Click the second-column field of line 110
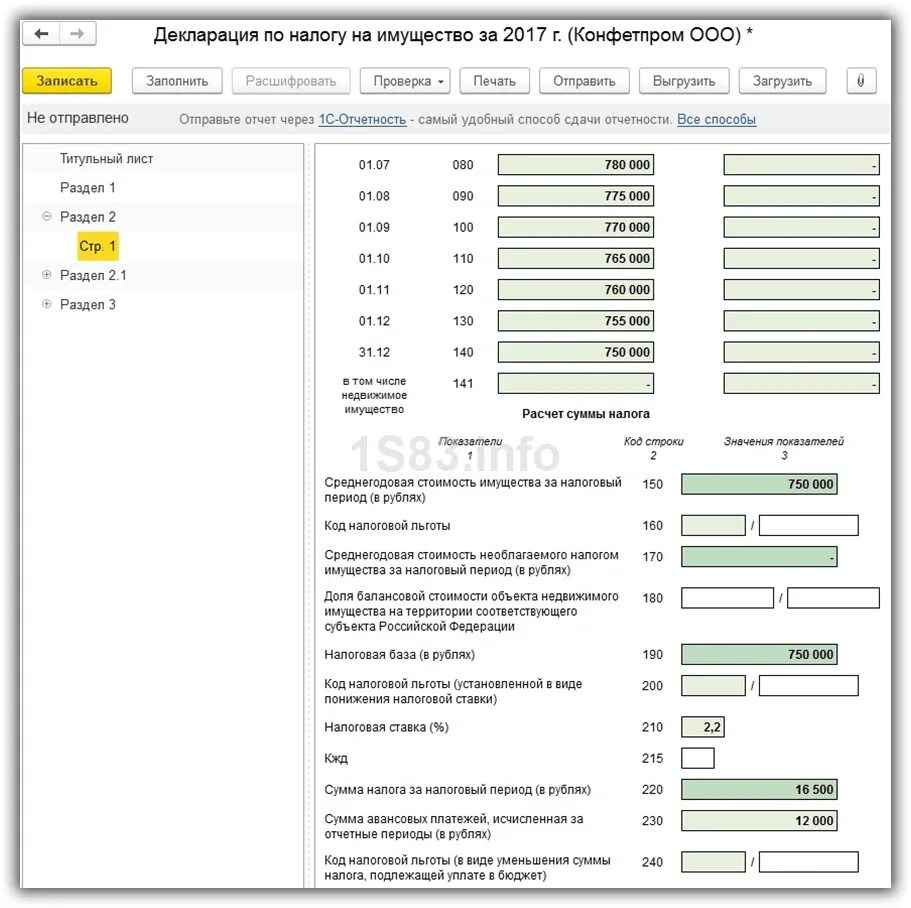 pos(801,259)
